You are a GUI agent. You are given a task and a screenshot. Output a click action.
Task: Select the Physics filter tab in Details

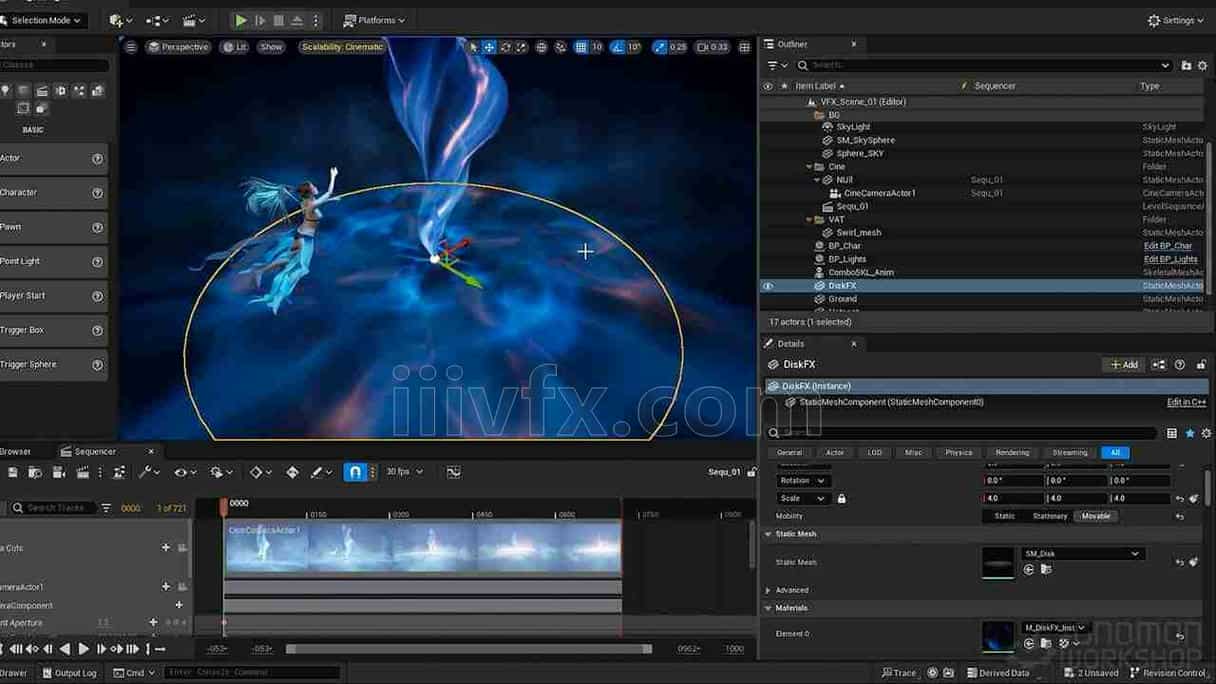pos(959,453)
